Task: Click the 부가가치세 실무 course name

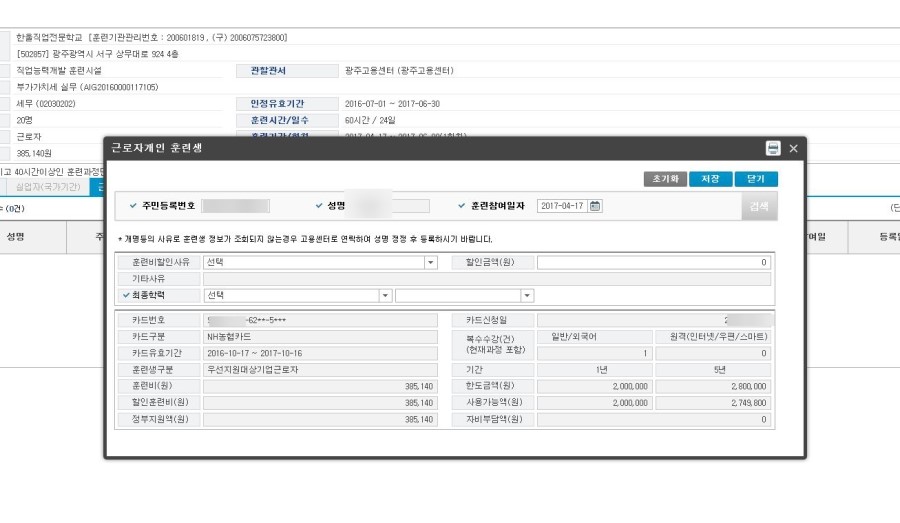Action: pyautogui.click(x=87, y=87)
